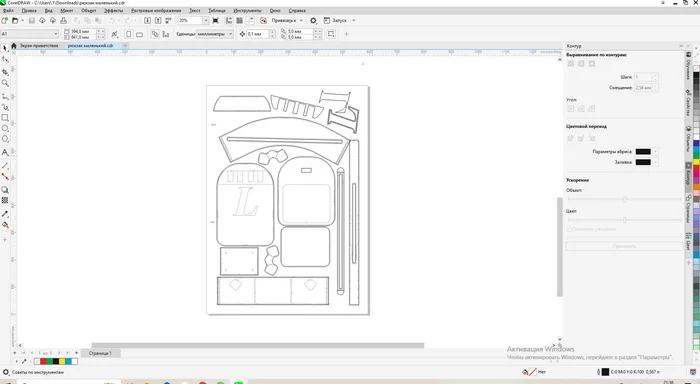Open the Файл menu
Screen dimensions: 700x384
[x=8, y=10]
